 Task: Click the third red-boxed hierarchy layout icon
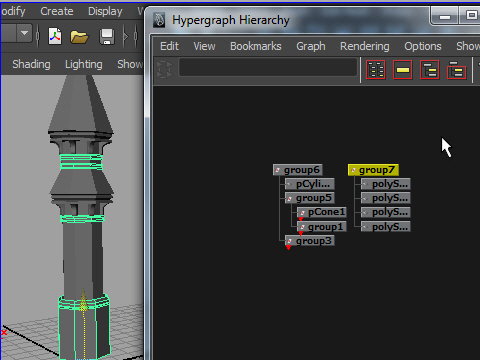[x=430, y=70]
